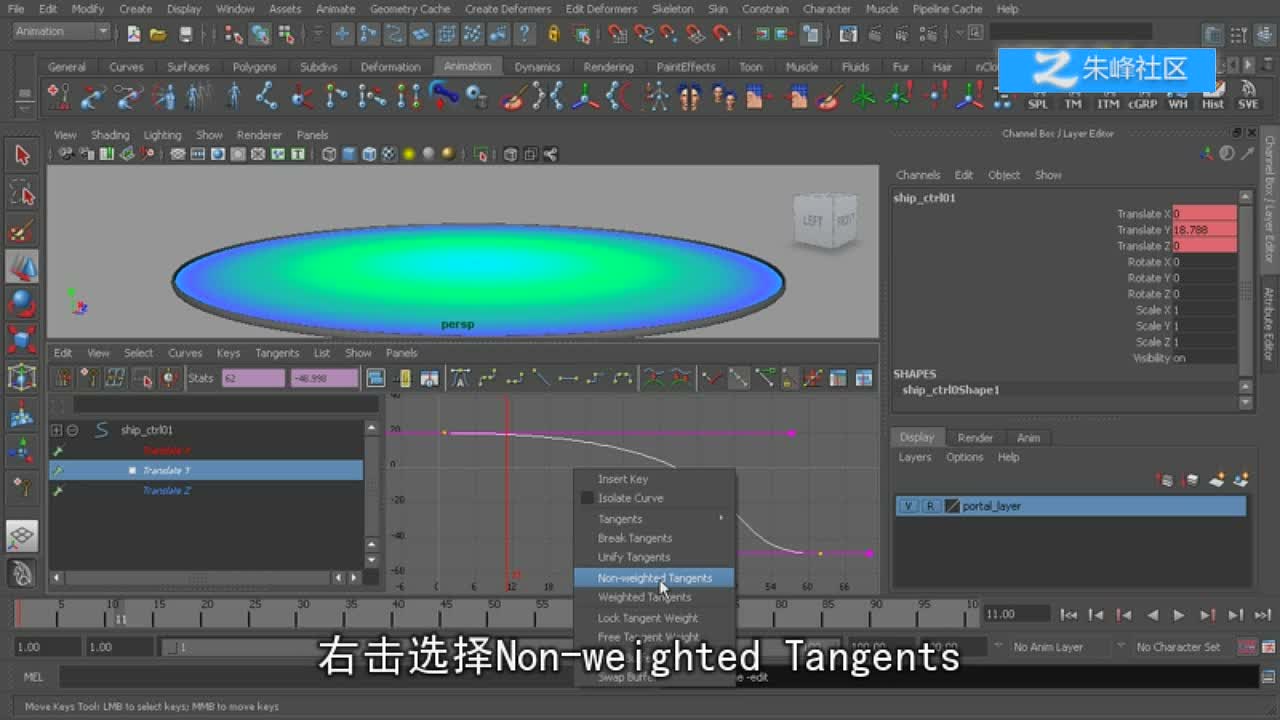This screenshot has width=1280, height=720.
Task: Toggle Isolate Curve checkbox in context menu
Action: point(587,498)
